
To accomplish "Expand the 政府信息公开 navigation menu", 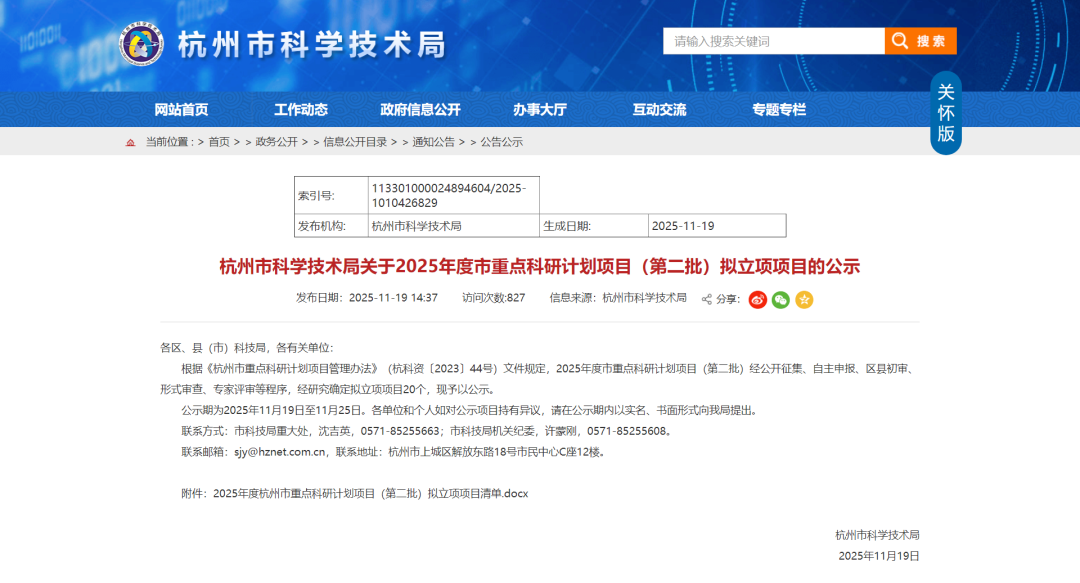I will [420, 110].
